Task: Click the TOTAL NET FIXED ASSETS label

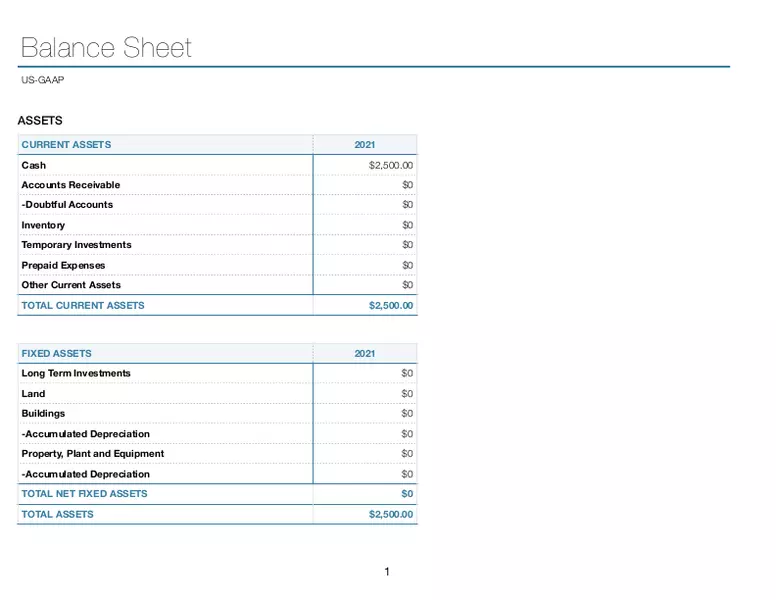Action: pyautogui.click(x=84, y=493)
